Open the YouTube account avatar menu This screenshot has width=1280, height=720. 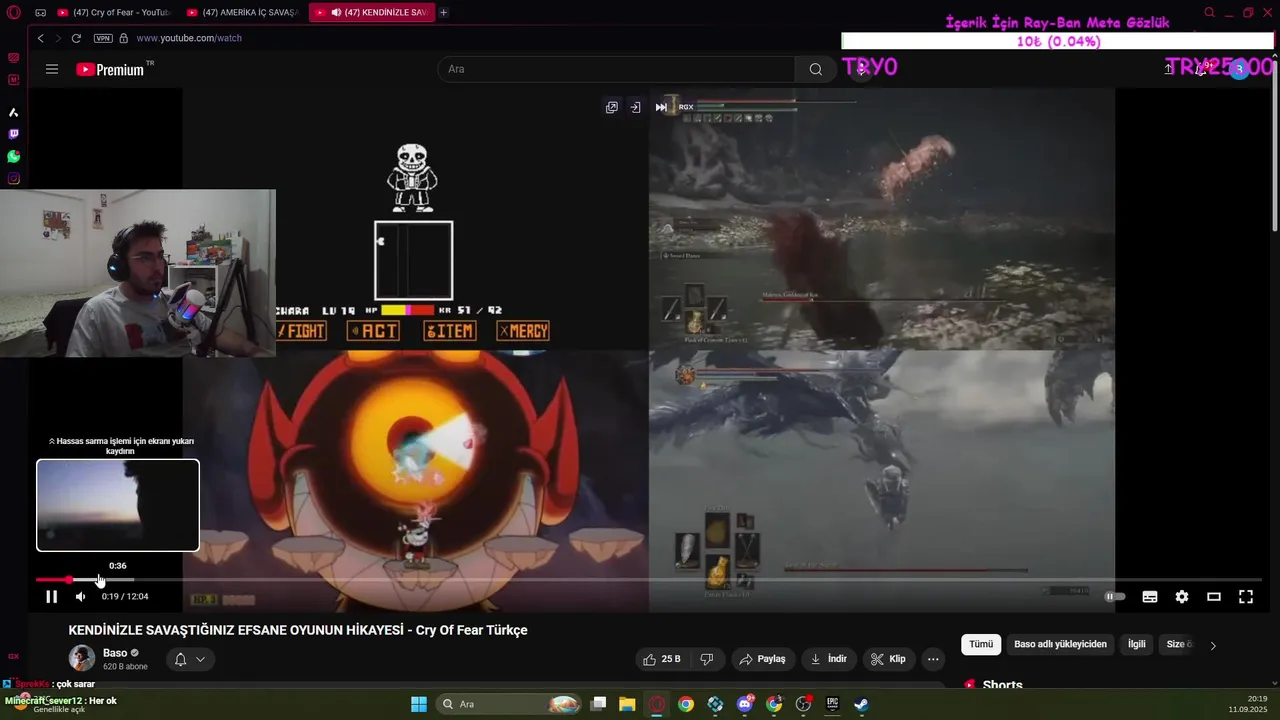point(1239,68)
